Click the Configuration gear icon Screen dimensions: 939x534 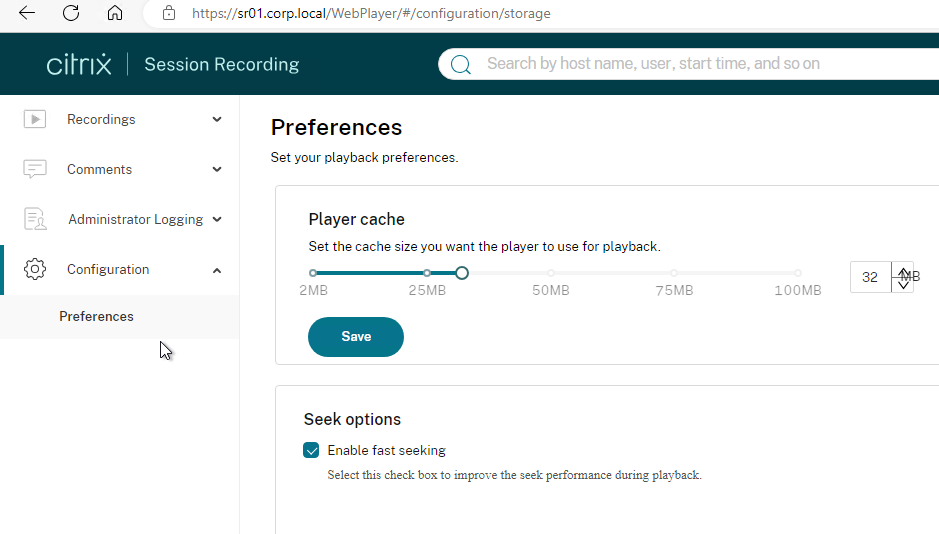35,269
